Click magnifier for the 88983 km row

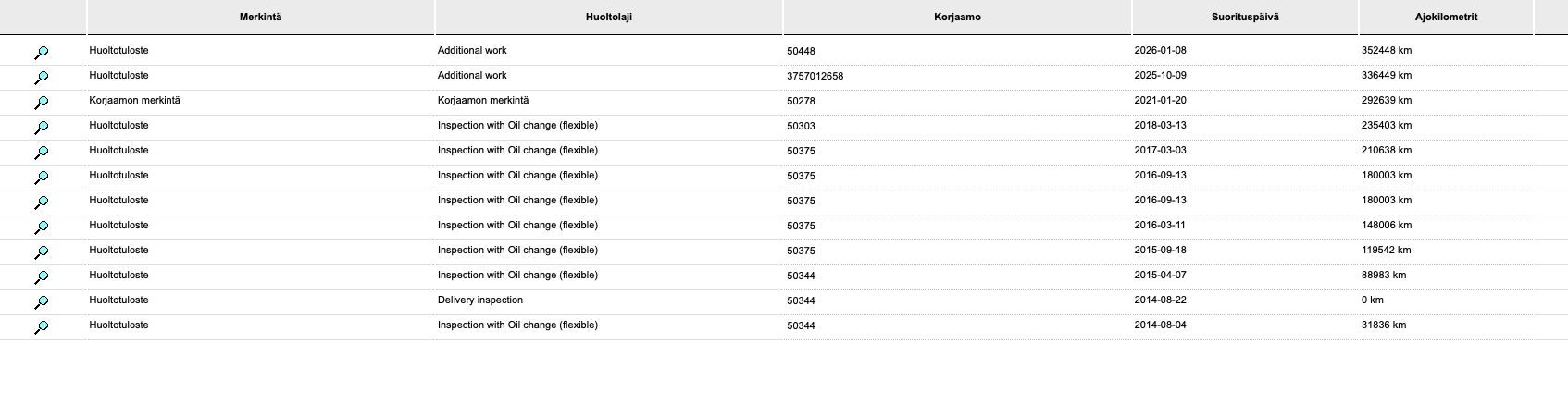point(42,277)
